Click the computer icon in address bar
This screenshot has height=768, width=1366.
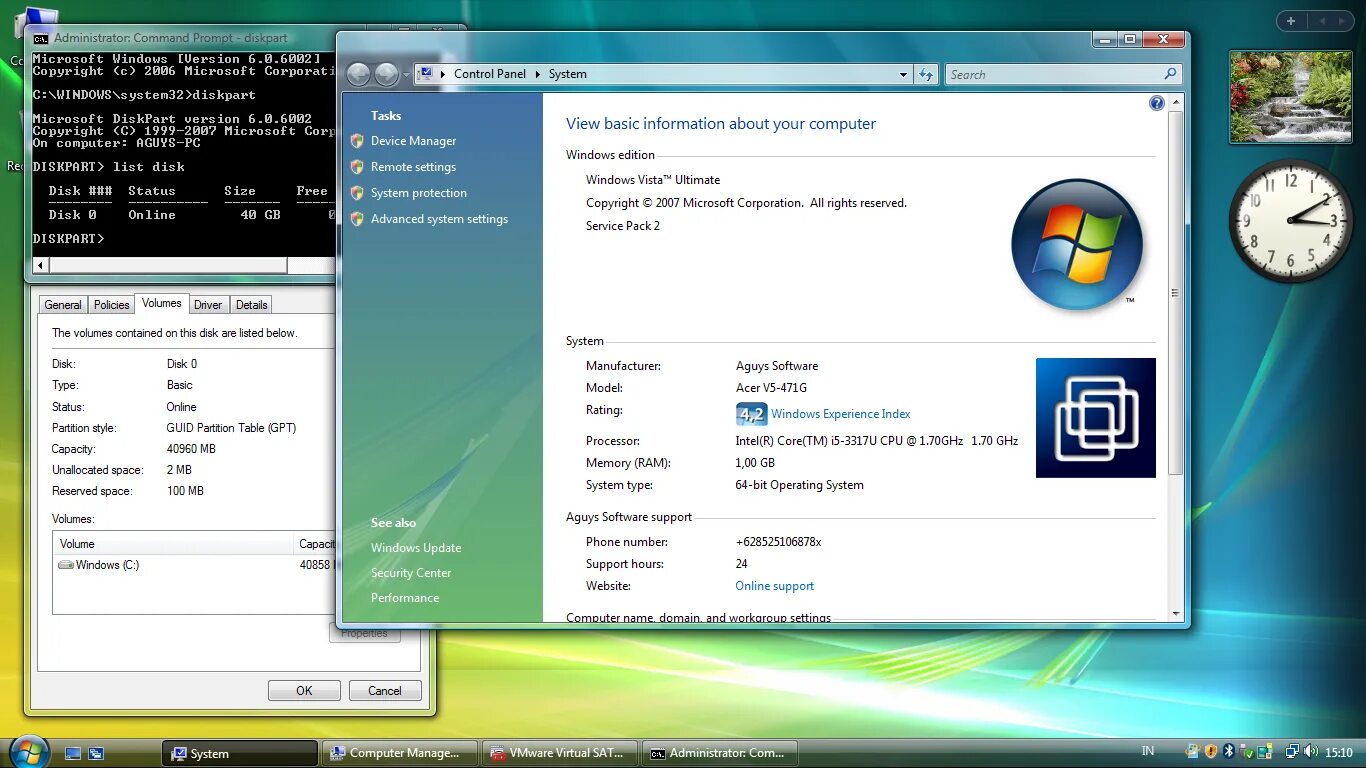[425, 74]
